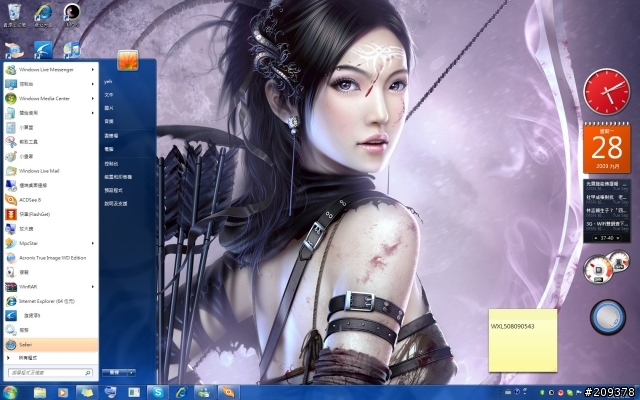
Task: Focus the Start menu search box
Action: click(x=50, y=373)
